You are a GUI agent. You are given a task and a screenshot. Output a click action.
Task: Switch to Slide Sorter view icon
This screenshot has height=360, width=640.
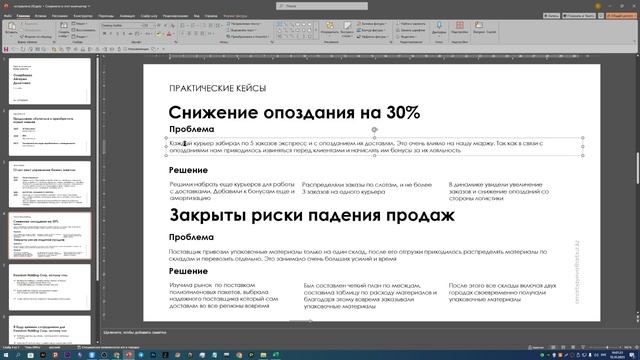click(x=563, y=347)
